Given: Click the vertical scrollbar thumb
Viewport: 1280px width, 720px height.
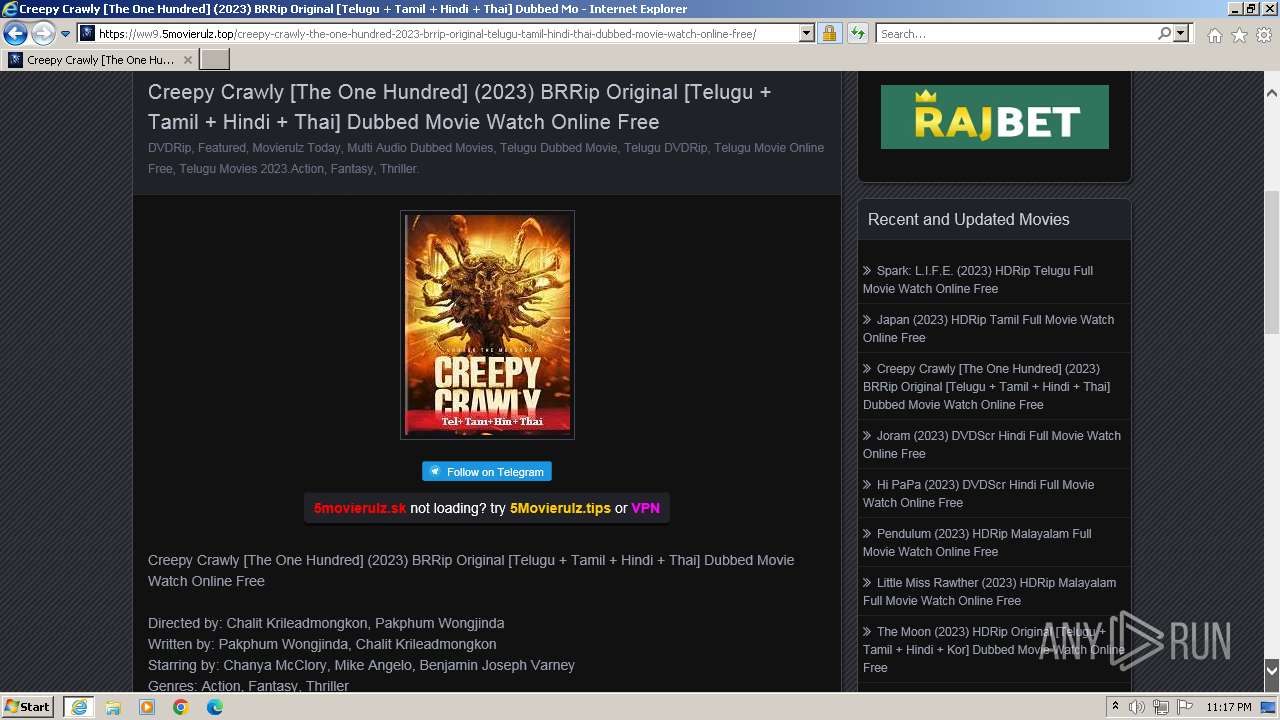Looking at the screenshot, I should [x=1271, y=260].
